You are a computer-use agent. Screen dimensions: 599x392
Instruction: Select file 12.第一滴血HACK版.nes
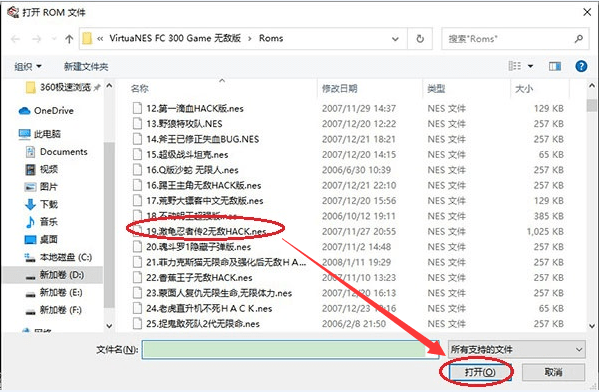(195, 109)
